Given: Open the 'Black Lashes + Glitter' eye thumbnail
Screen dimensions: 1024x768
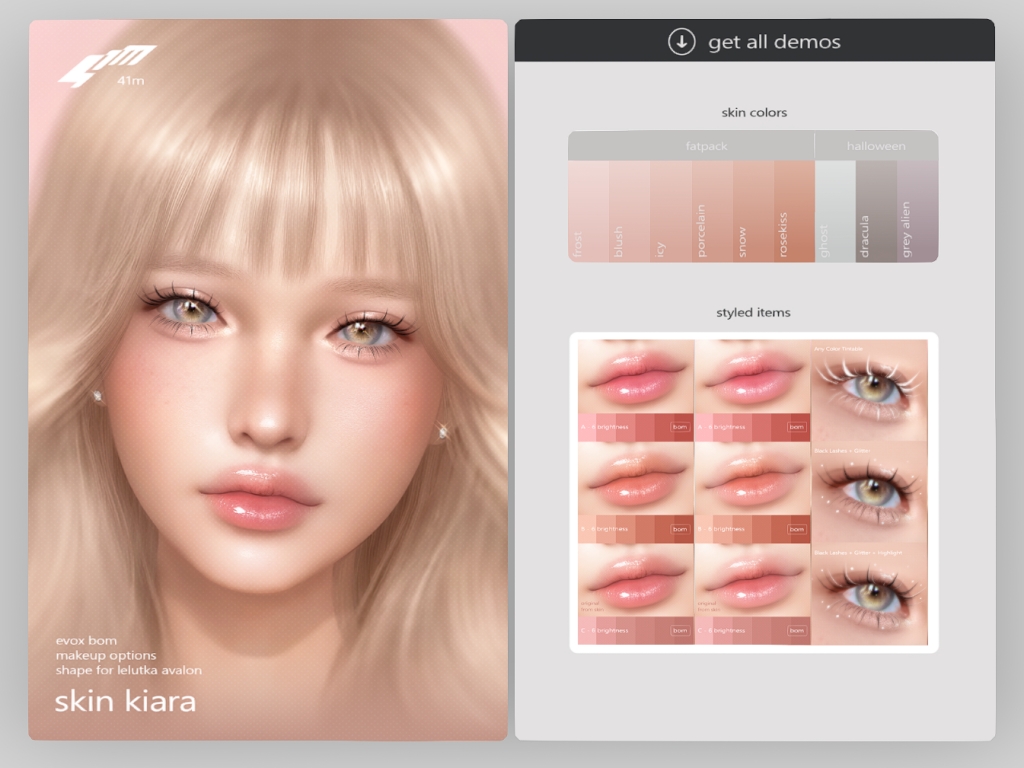Looking at the screenshot, I should pos(869,491).
